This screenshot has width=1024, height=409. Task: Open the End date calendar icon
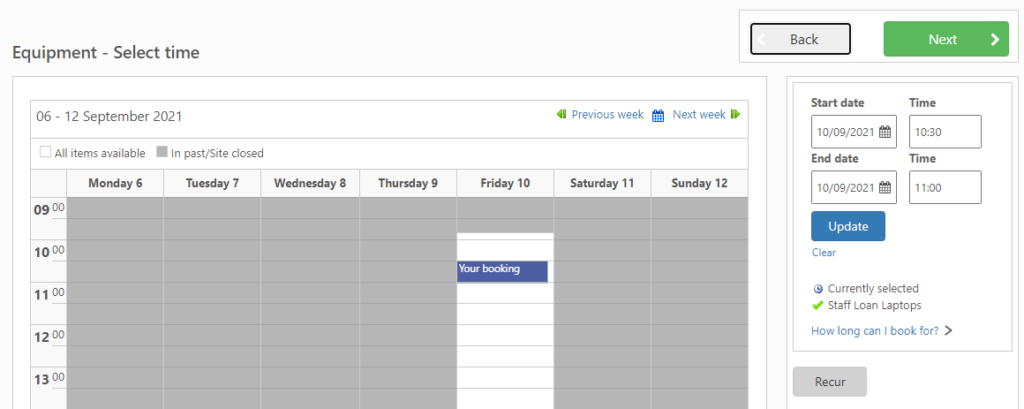tap(884, 188)
